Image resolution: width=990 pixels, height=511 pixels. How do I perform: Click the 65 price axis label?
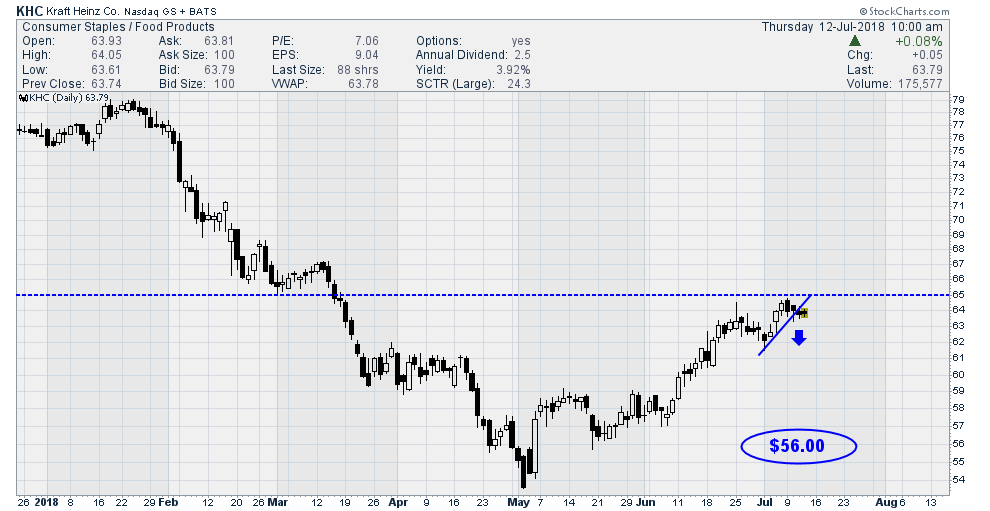click(958, 294)
